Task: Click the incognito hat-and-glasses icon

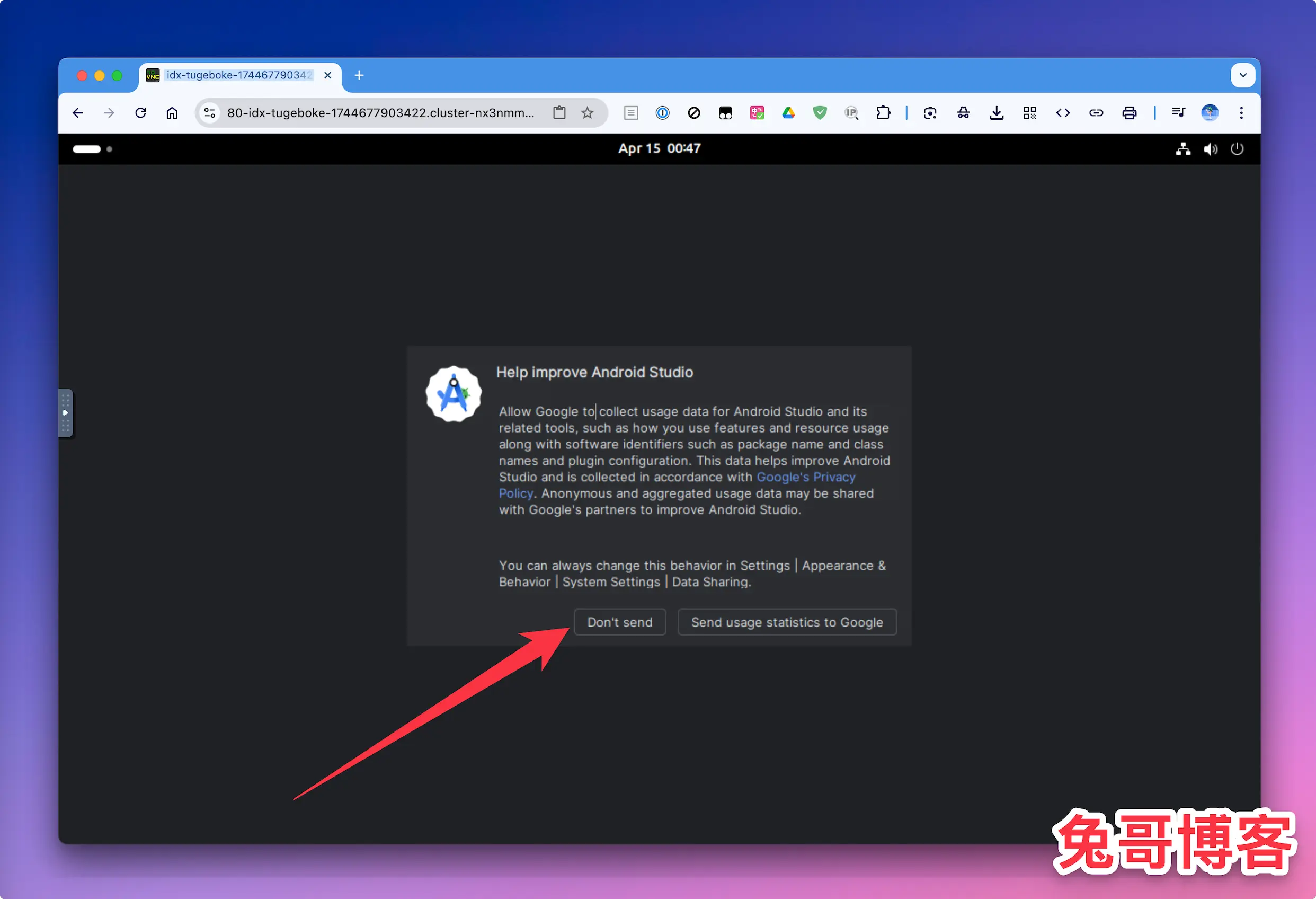Action: click(x=963, y=113)
